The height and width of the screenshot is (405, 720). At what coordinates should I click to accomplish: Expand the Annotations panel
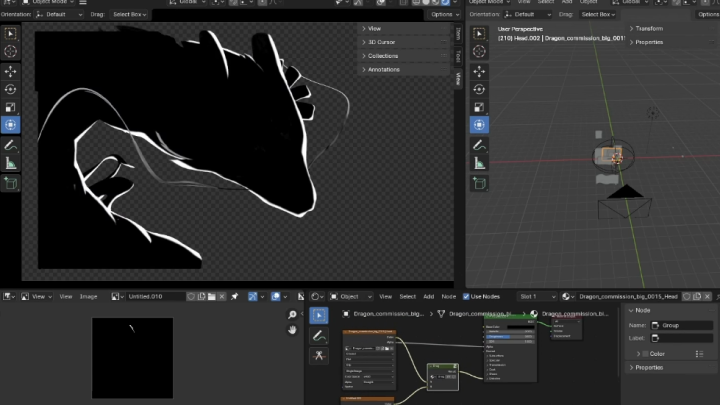405,70
